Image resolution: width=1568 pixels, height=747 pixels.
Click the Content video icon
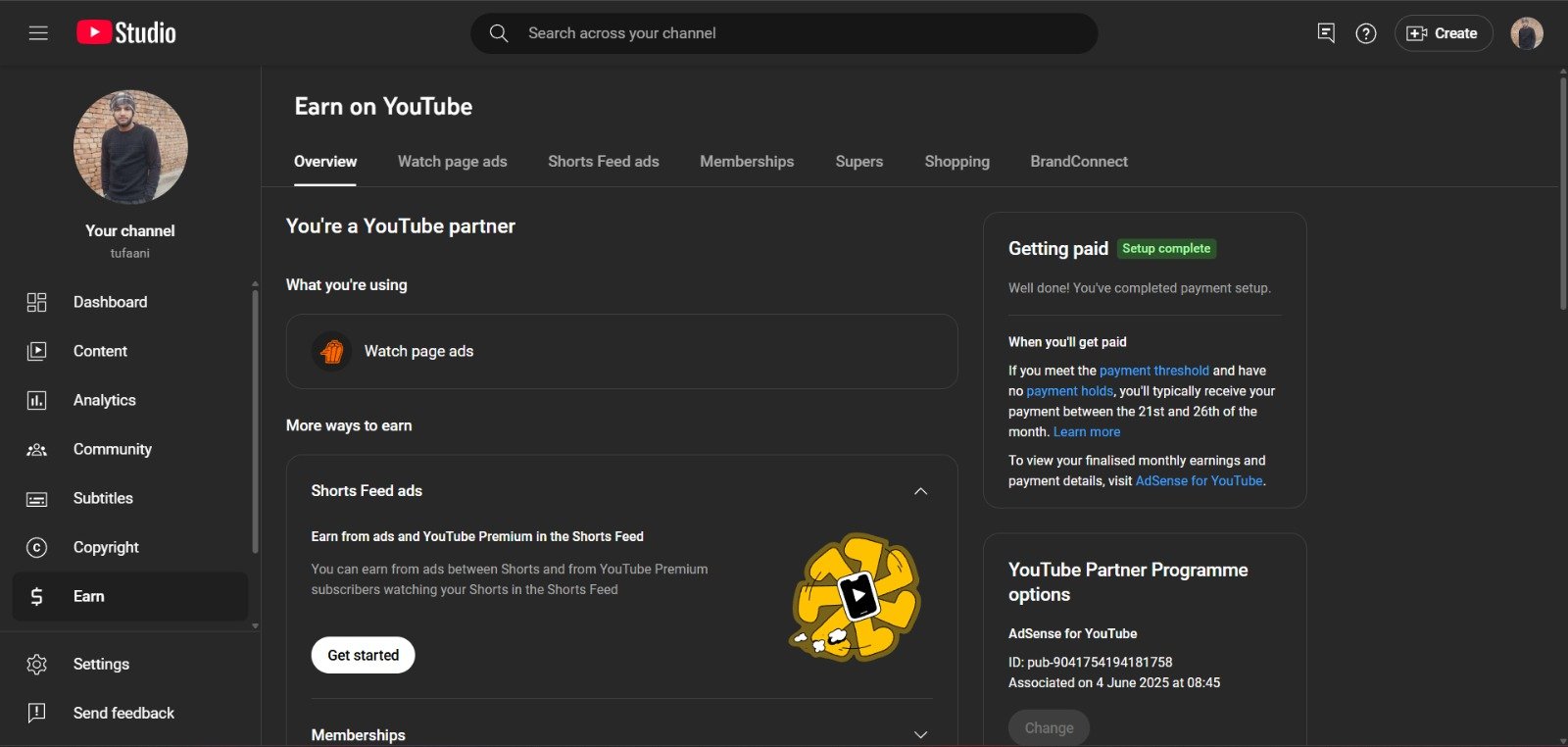tap(36, 351)
